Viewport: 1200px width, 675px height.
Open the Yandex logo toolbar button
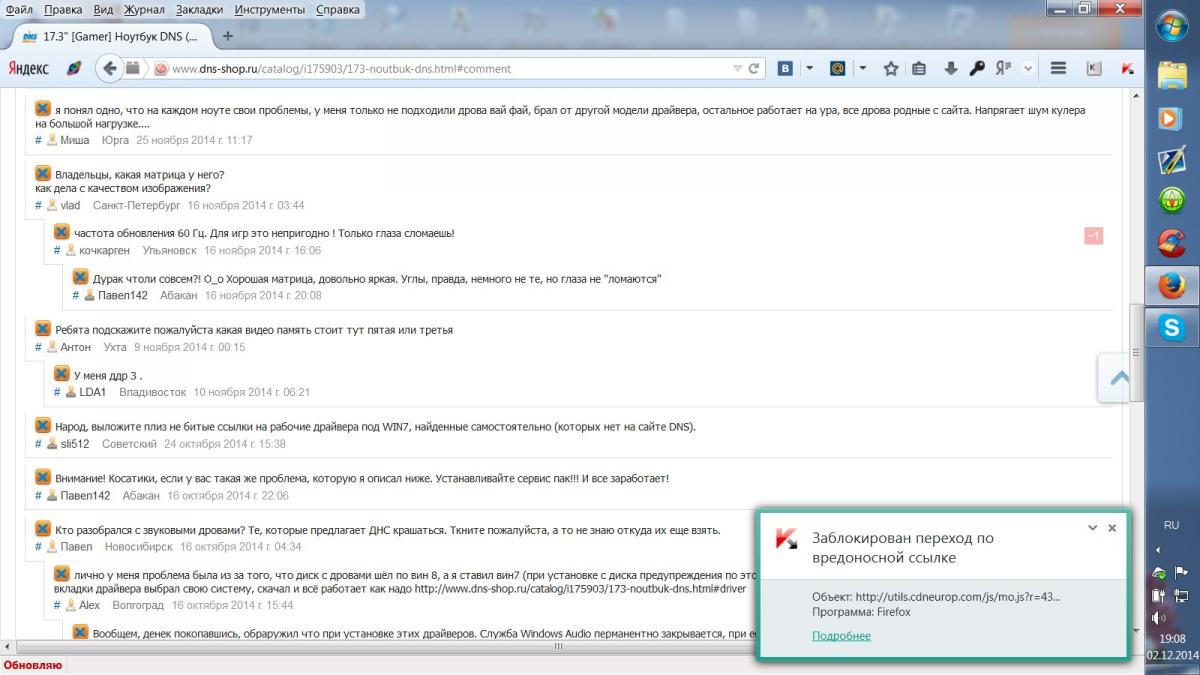pos(29,69)
